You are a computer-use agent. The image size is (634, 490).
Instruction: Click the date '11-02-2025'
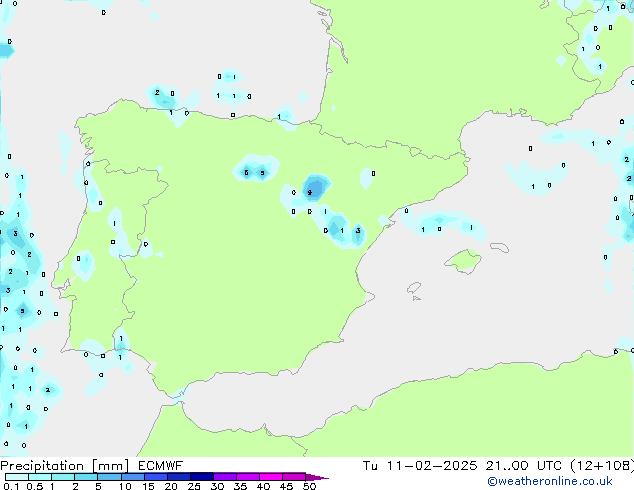coord(431,466)
